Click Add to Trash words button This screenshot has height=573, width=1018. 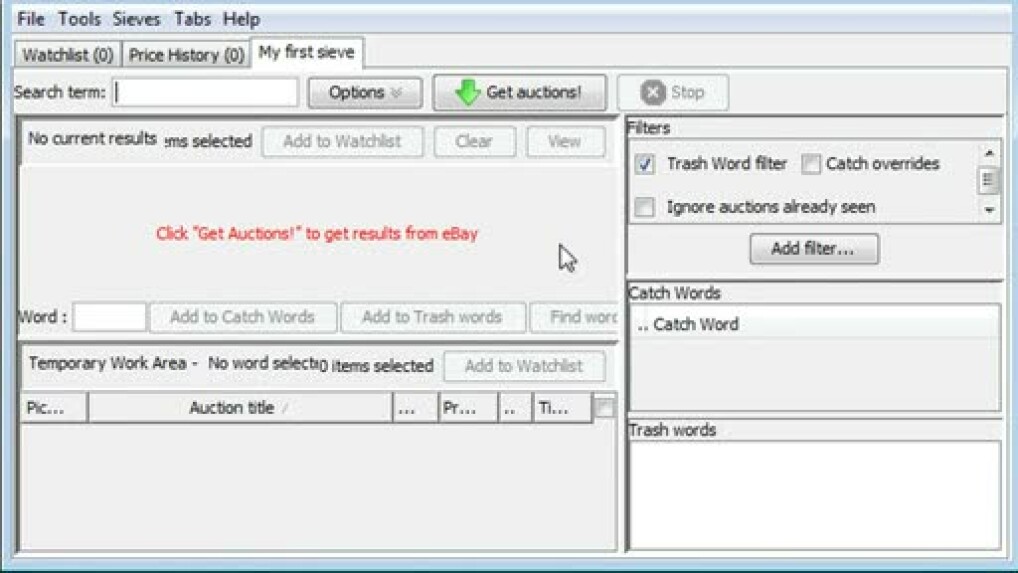click(432, 317)
